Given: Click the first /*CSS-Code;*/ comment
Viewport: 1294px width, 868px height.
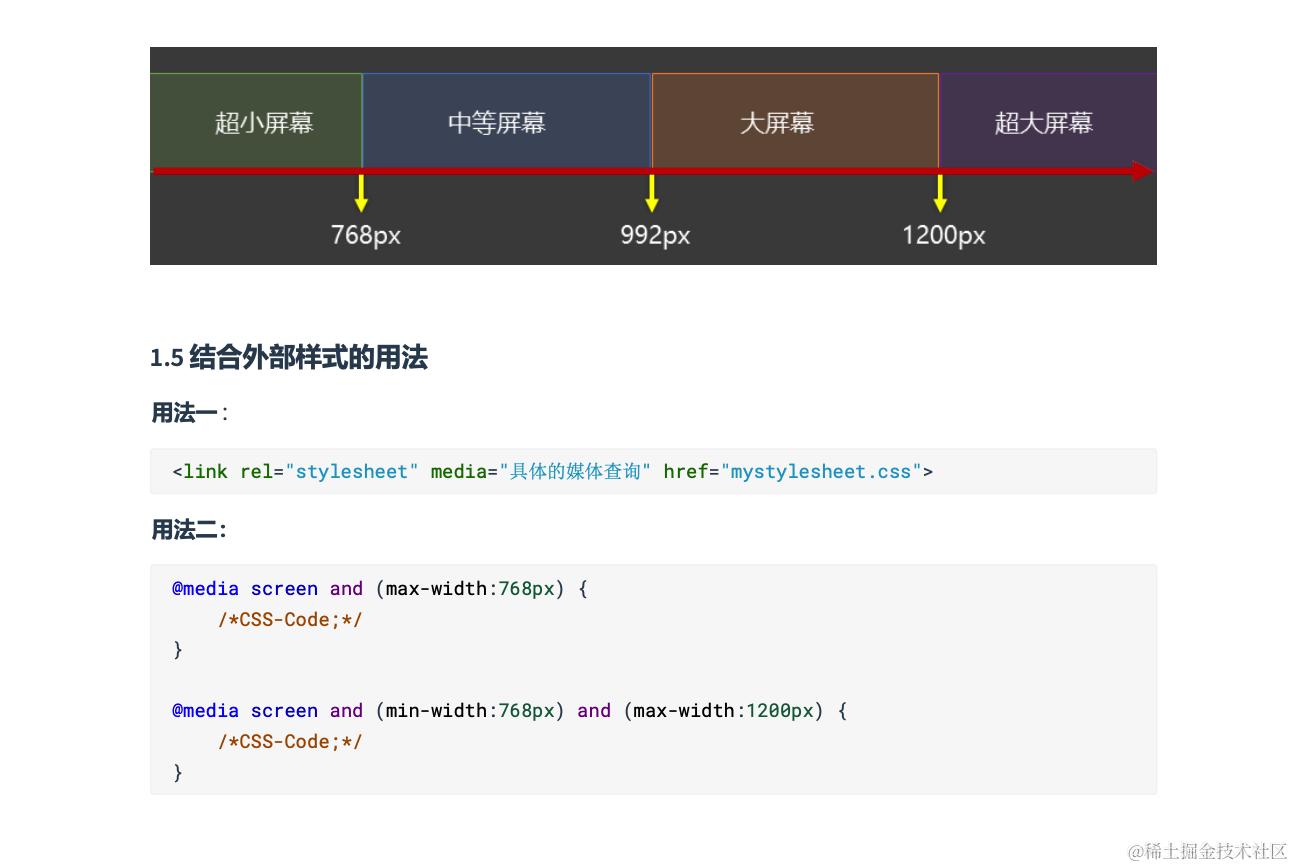Looking at the screenshot, I should point(290,619).
